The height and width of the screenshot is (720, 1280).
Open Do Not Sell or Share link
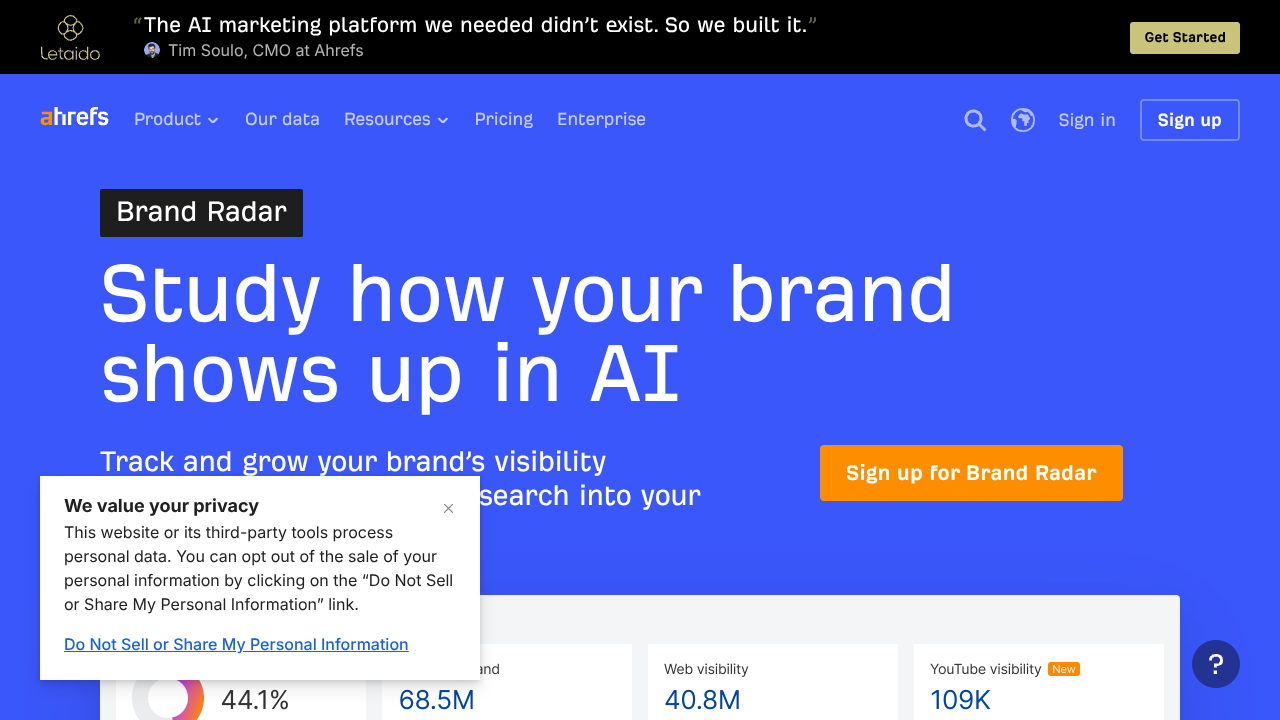tap(236, 644)
